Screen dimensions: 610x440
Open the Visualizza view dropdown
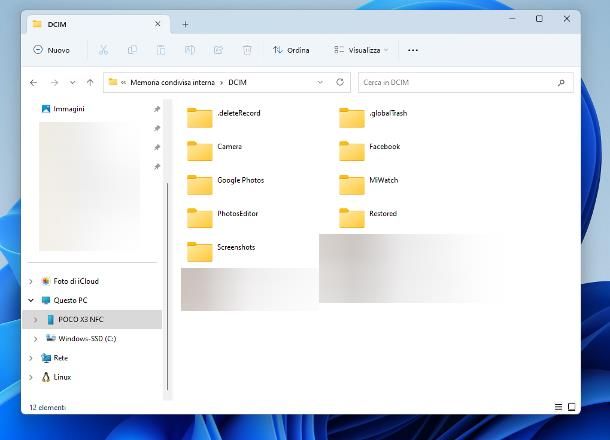pyautogui.click(x=361, y=50)
